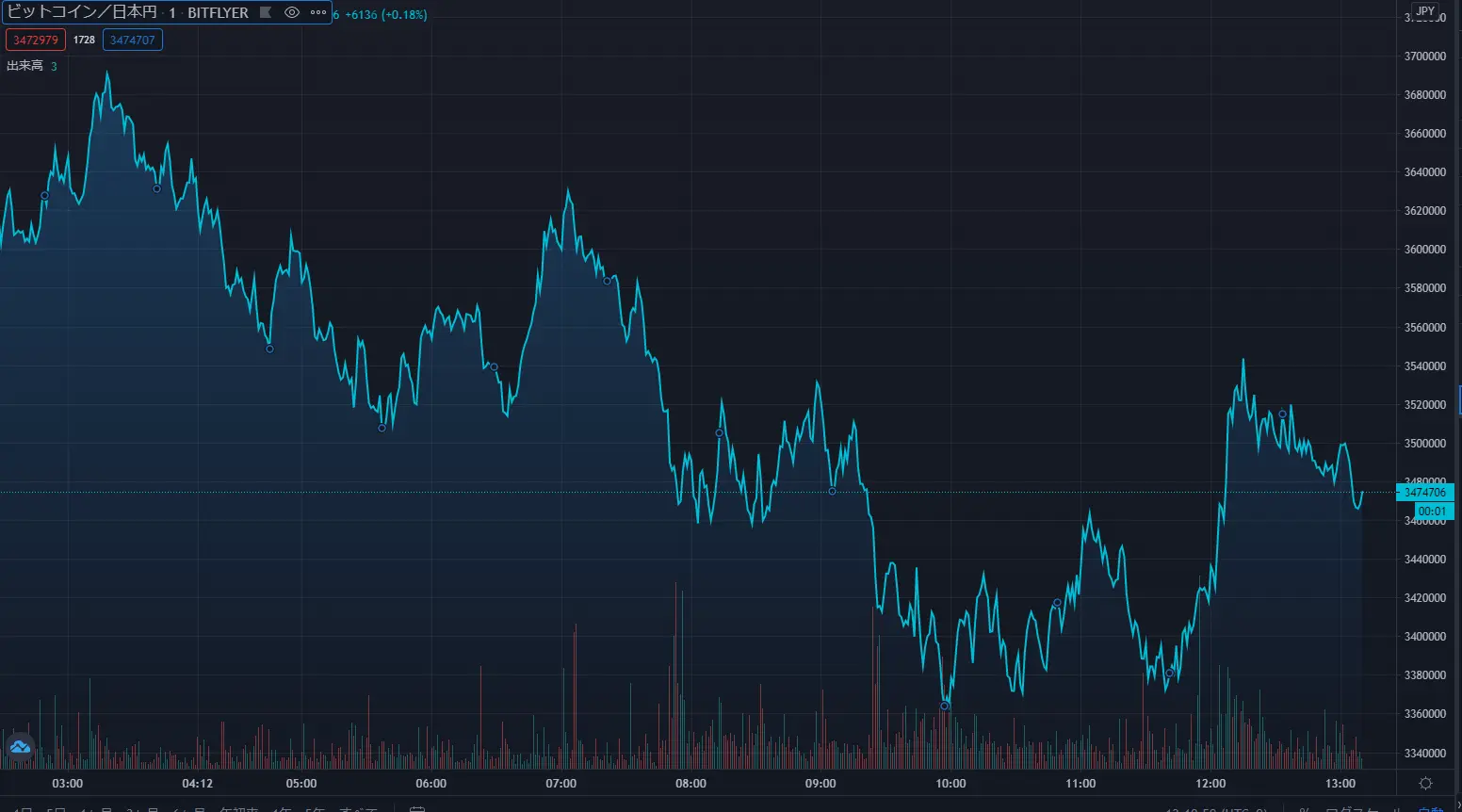Click the circle marker at the 10:00 low
Screen dimensions: 1462x812
point(945,706)
